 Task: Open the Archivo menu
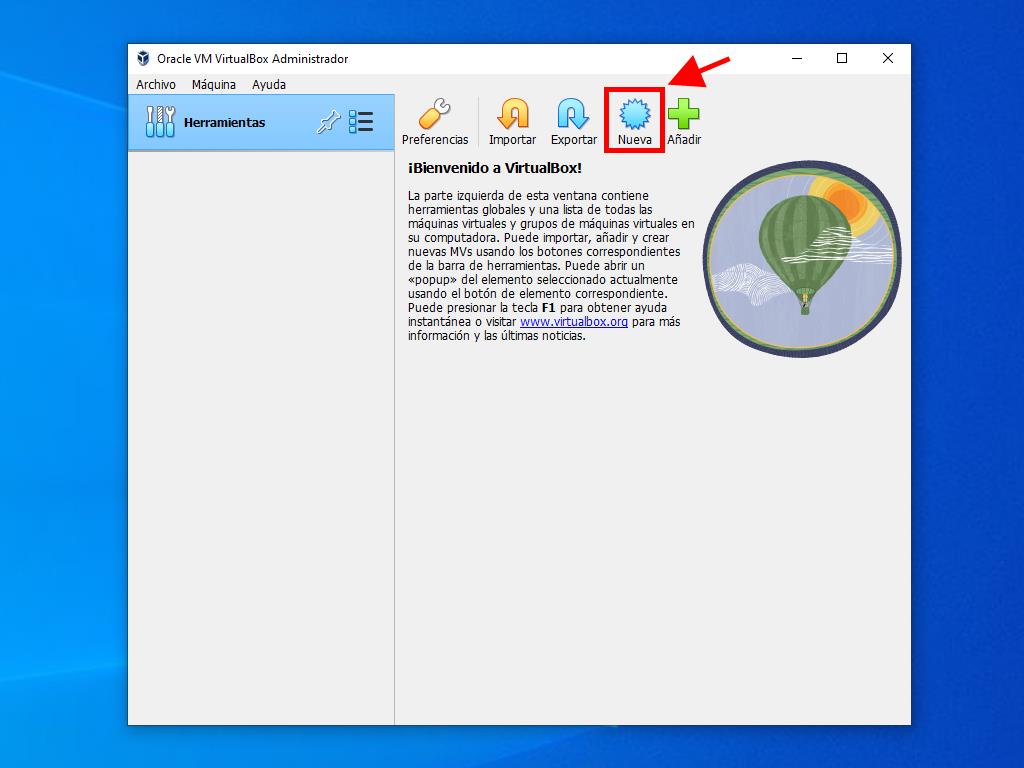pyautogui.click(x=156, y=85)
